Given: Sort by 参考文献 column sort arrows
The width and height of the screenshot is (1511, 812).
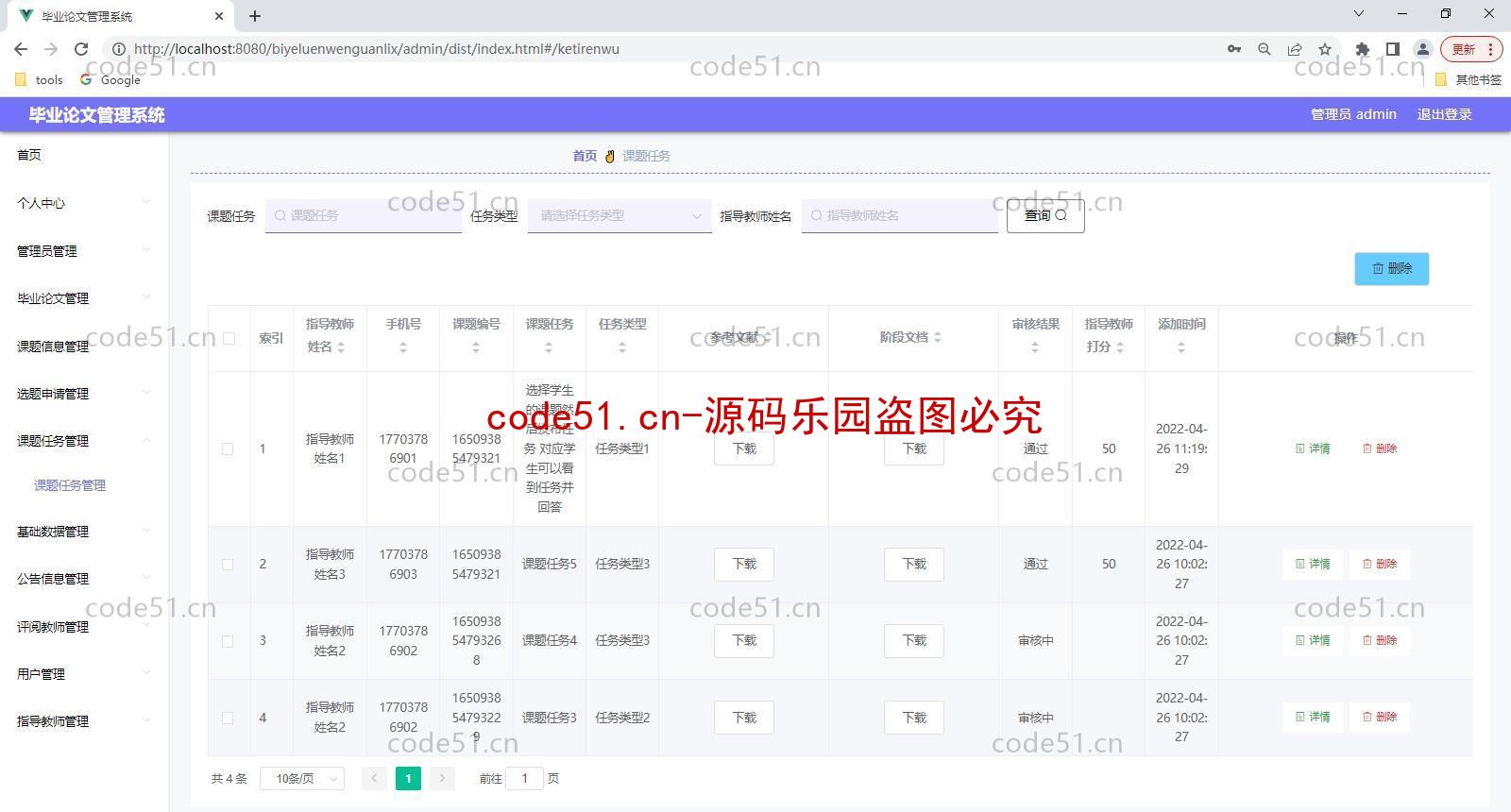Looking at the screenshot, I should click(x=767, y=337).
